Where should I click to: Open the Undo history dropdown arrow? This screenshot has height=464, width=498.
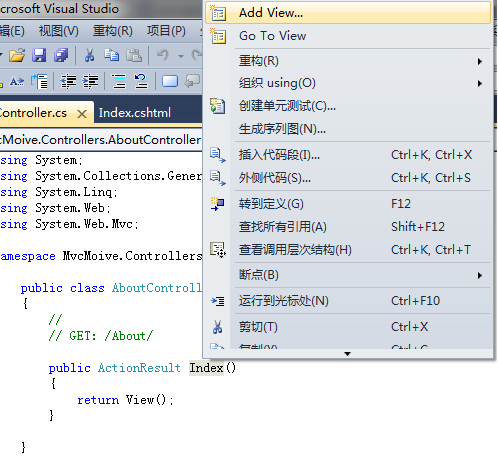click(x=181, y=56)
